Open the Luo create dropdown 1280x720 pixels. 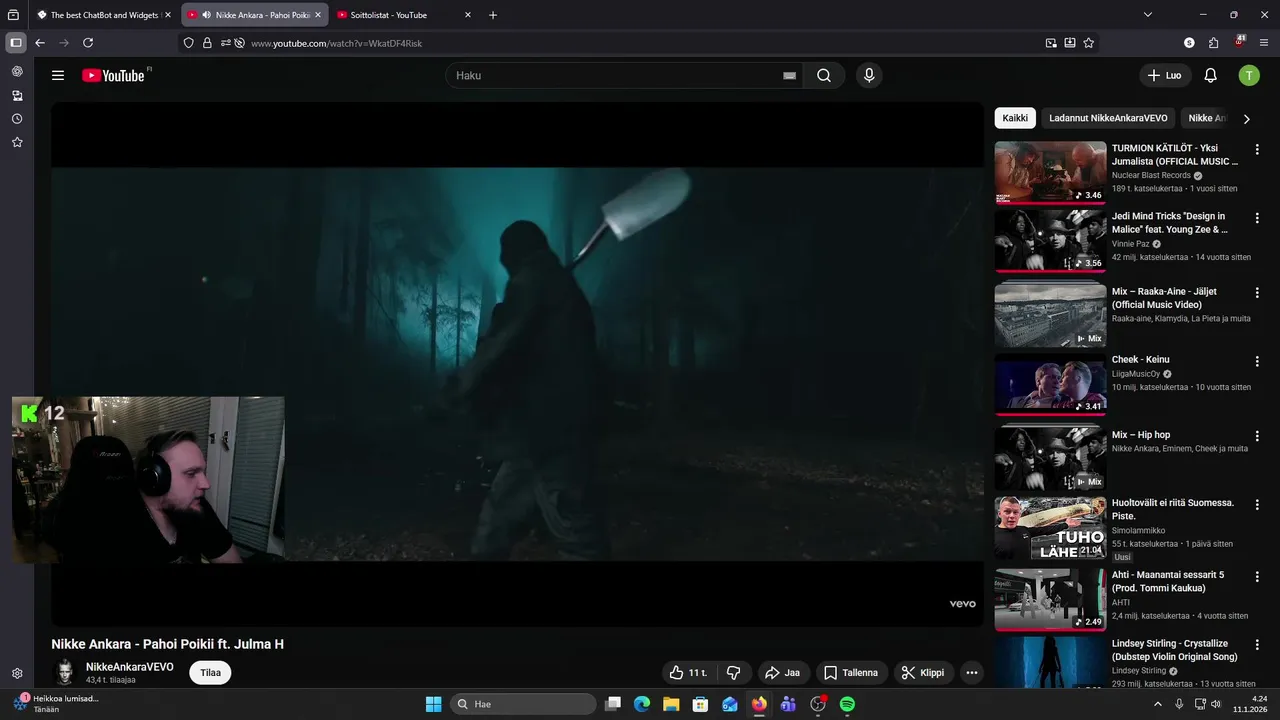click(1165, 75)
